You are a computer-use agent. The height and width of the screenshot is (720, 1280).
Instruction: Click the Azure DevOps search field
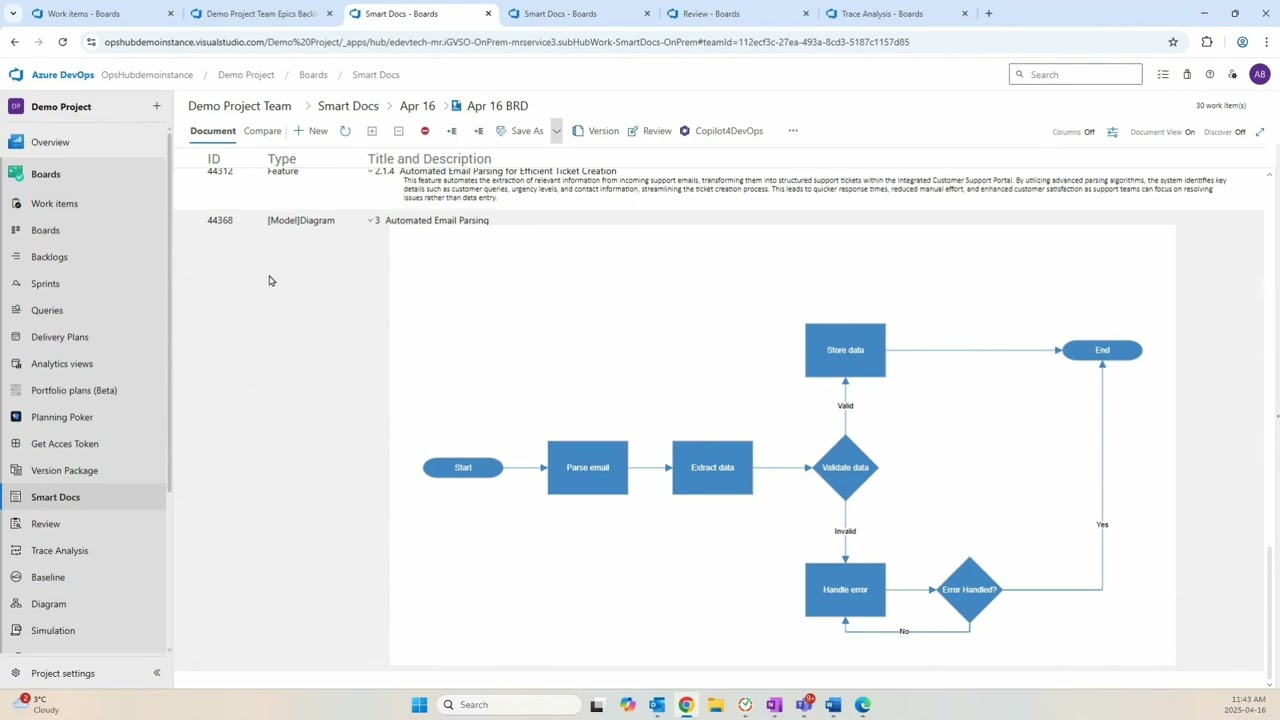click(1076, 75)
